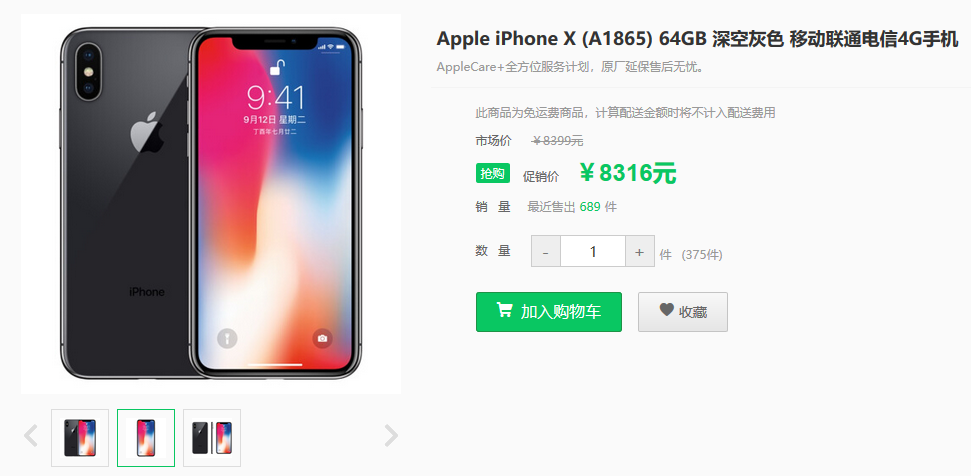Click the stock count text (375件)

tap(702, 254)
